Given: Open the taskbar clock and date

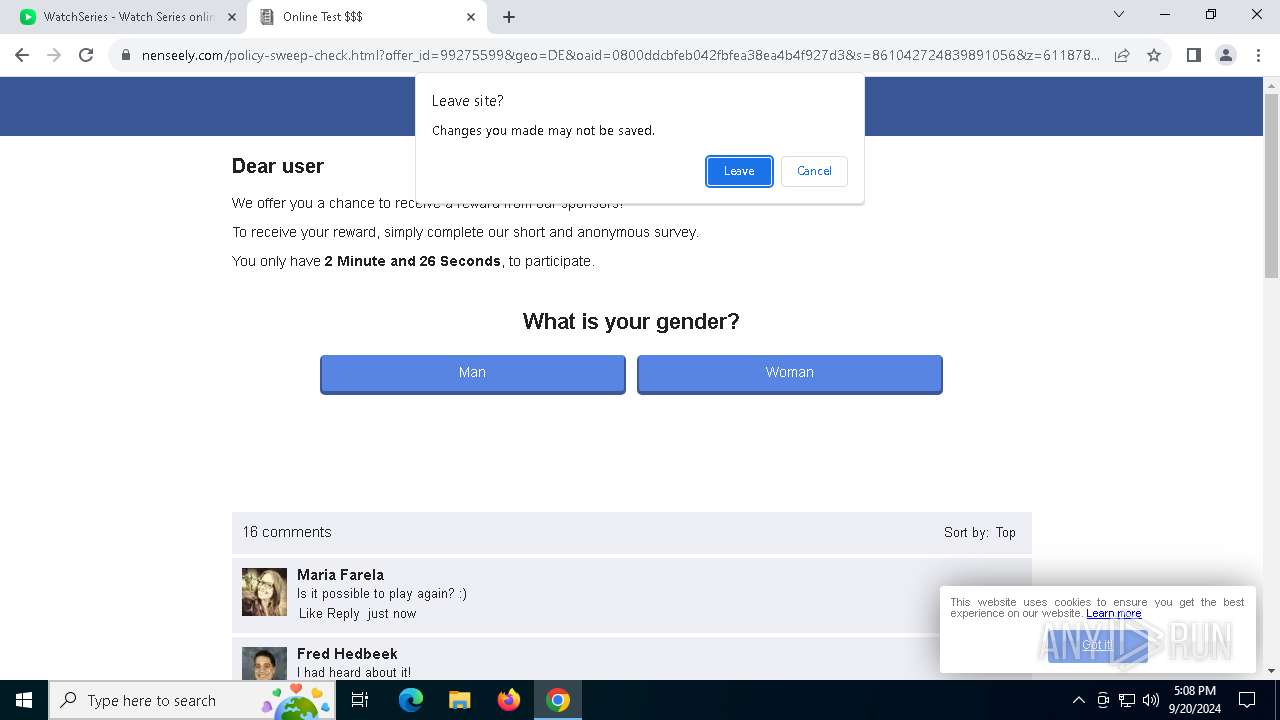Looking at the screenshot, I should (1195, 700).
